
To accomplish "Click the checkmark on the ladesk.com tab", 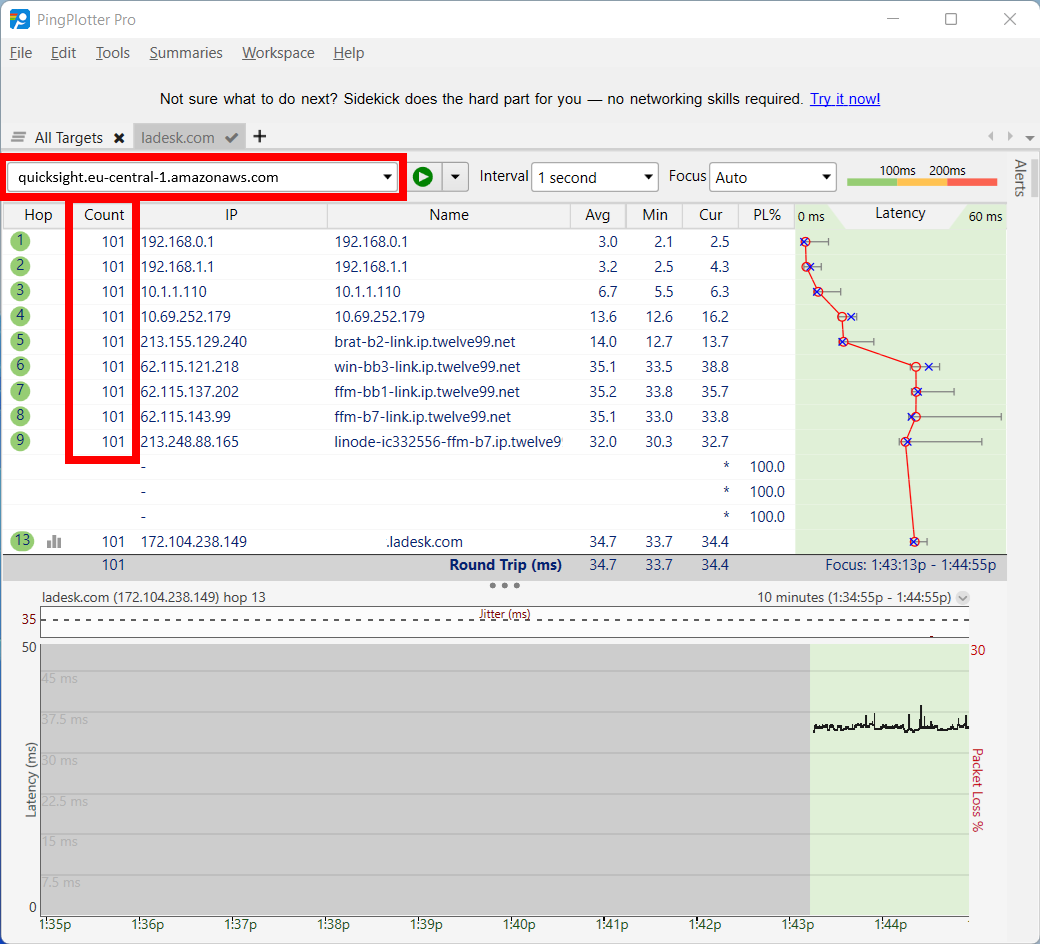I will click(x=232, y=137).
